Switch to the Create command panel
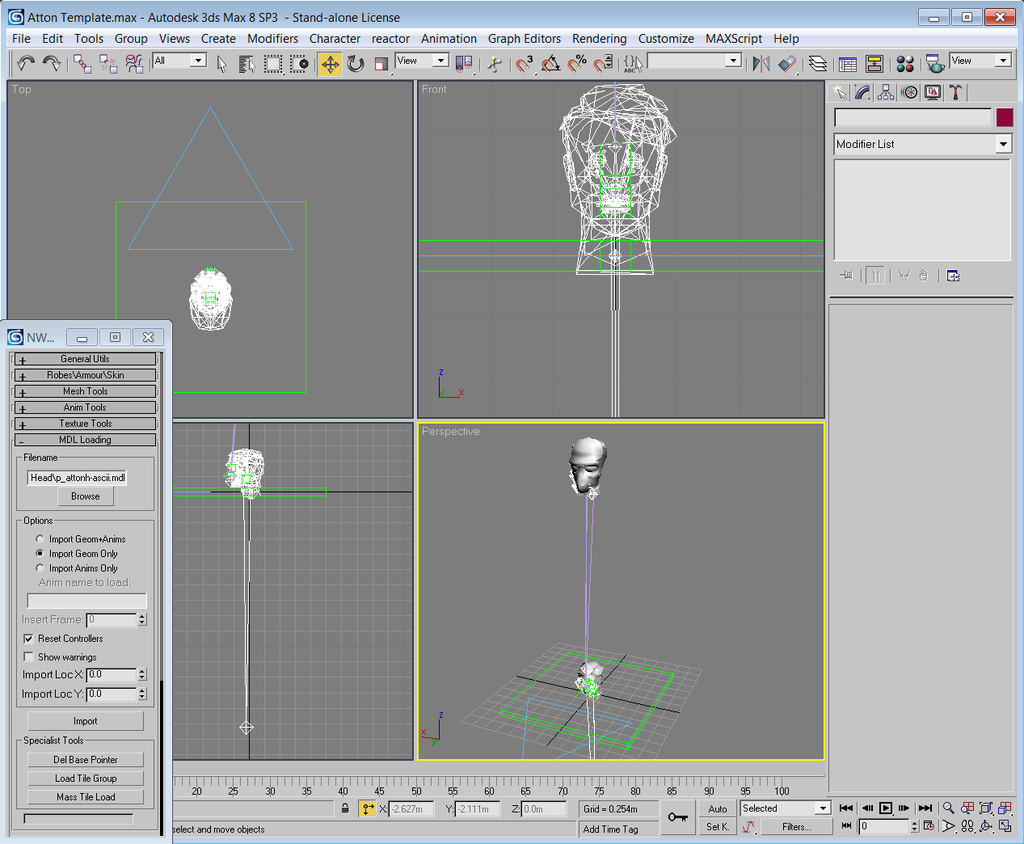 tap(839, 92)
